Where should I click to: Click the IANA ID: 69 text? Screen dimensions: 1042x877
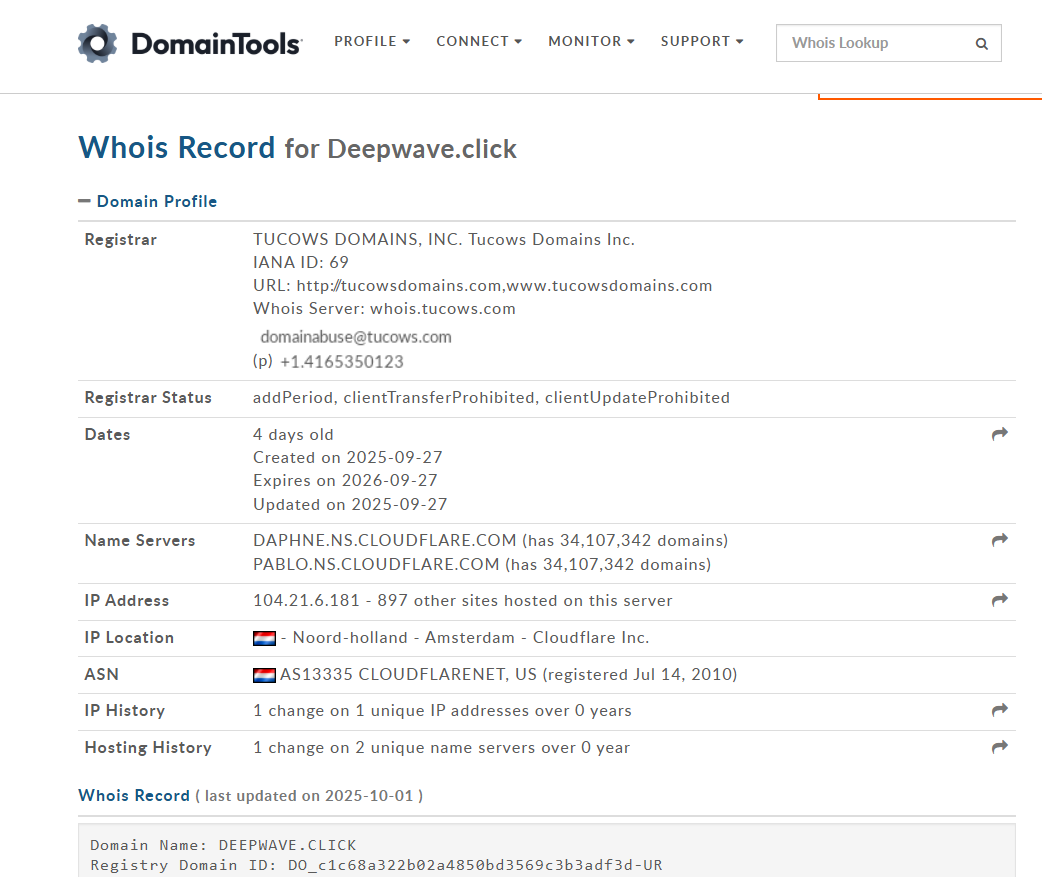tap(300, 262)
